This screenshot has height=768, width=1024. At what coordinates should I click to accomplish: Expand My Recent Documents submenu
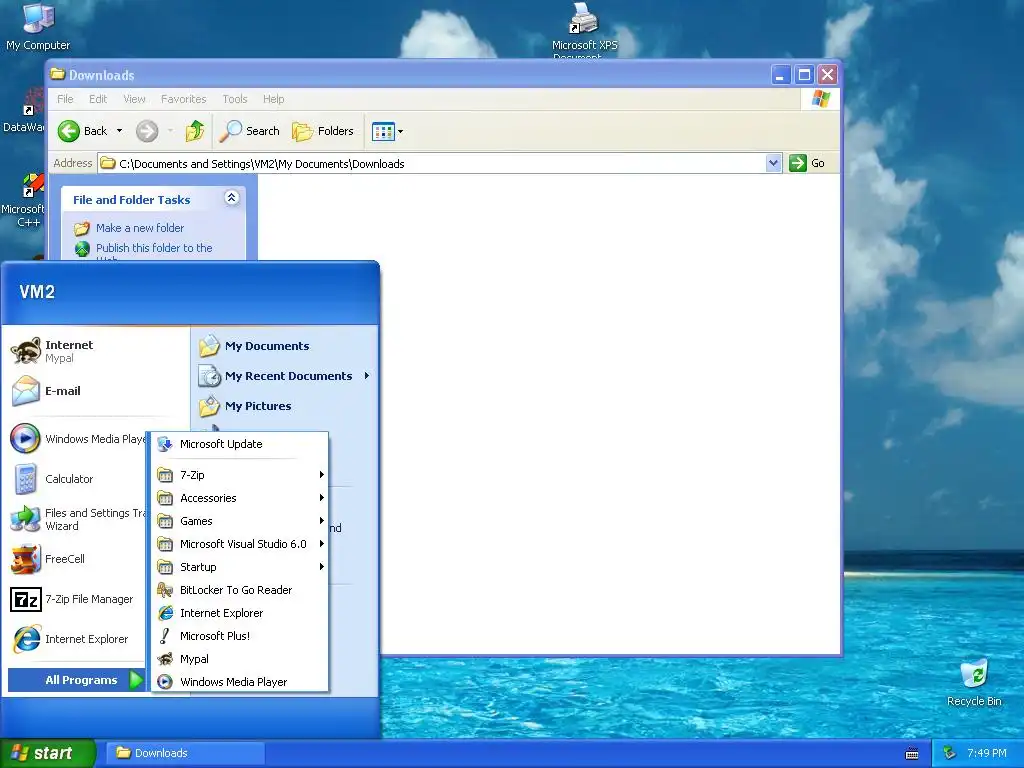(x=285, y=376)
